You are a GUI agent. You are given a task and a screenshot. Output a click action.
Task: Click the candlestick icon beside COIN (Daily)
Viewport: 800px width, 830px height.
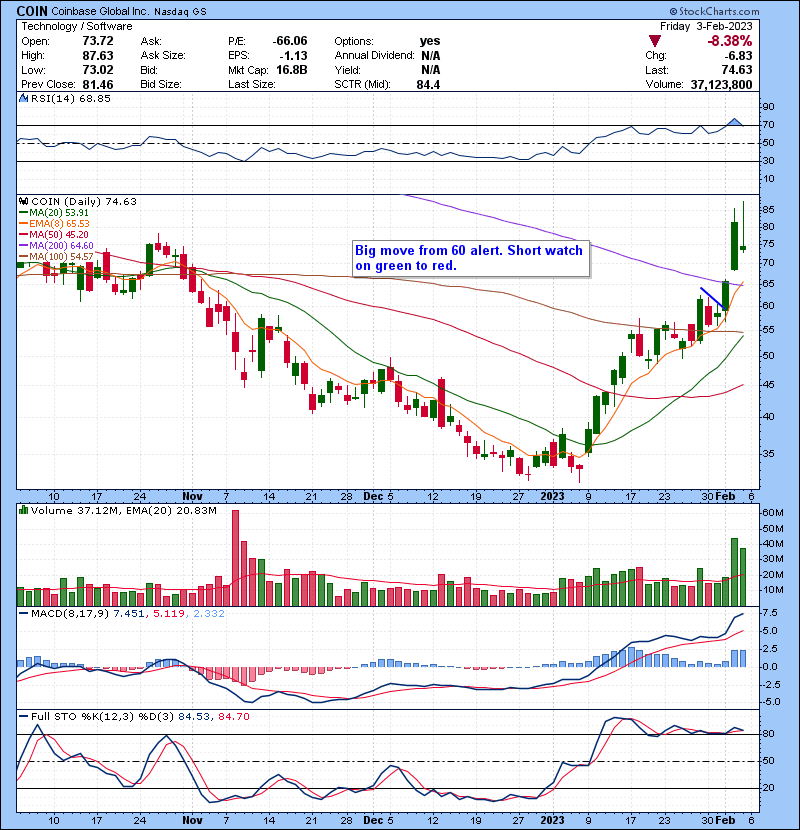(x=23, y=201)
